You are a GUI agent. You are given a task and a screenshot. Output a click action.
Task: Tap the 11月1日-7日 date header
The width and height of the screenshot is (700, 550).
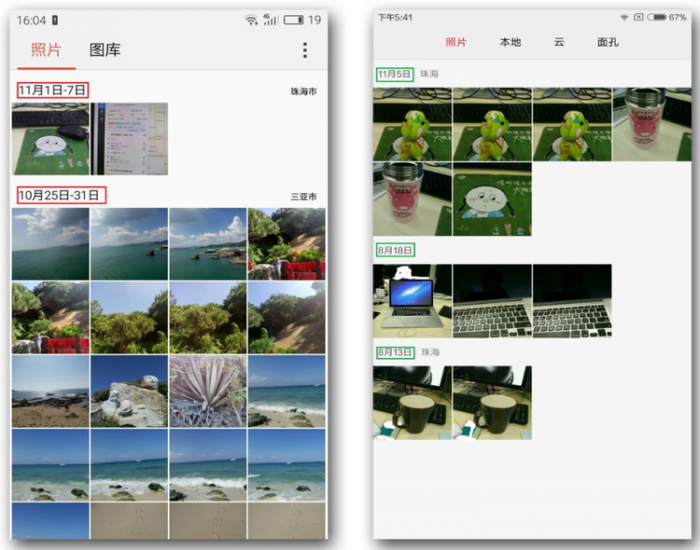coord(53,90)
